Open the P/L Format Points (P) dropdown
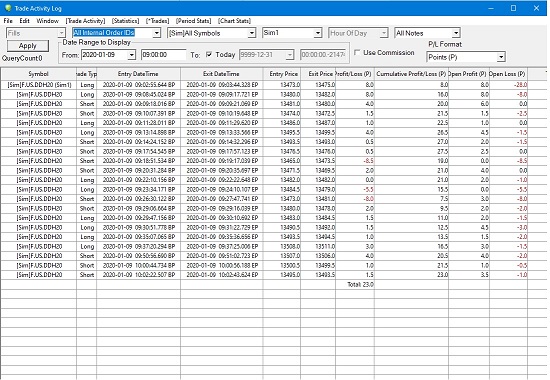The height and width of the screenshot is (380, 550). 501,57
